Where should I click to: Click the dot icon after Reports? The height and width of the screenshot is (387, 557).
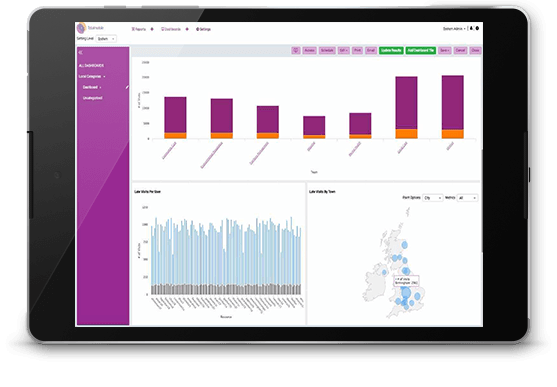tap(152, 29)
